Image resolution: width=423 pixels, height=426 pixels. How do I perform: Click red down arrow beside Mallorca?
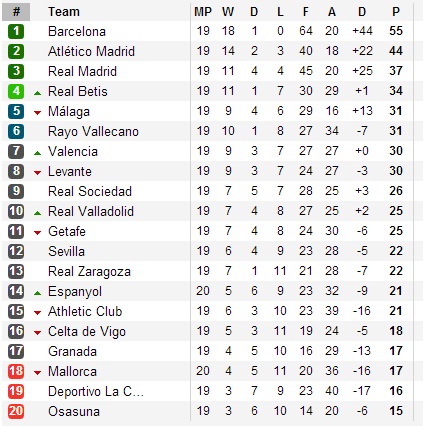(x=38, y=373)
